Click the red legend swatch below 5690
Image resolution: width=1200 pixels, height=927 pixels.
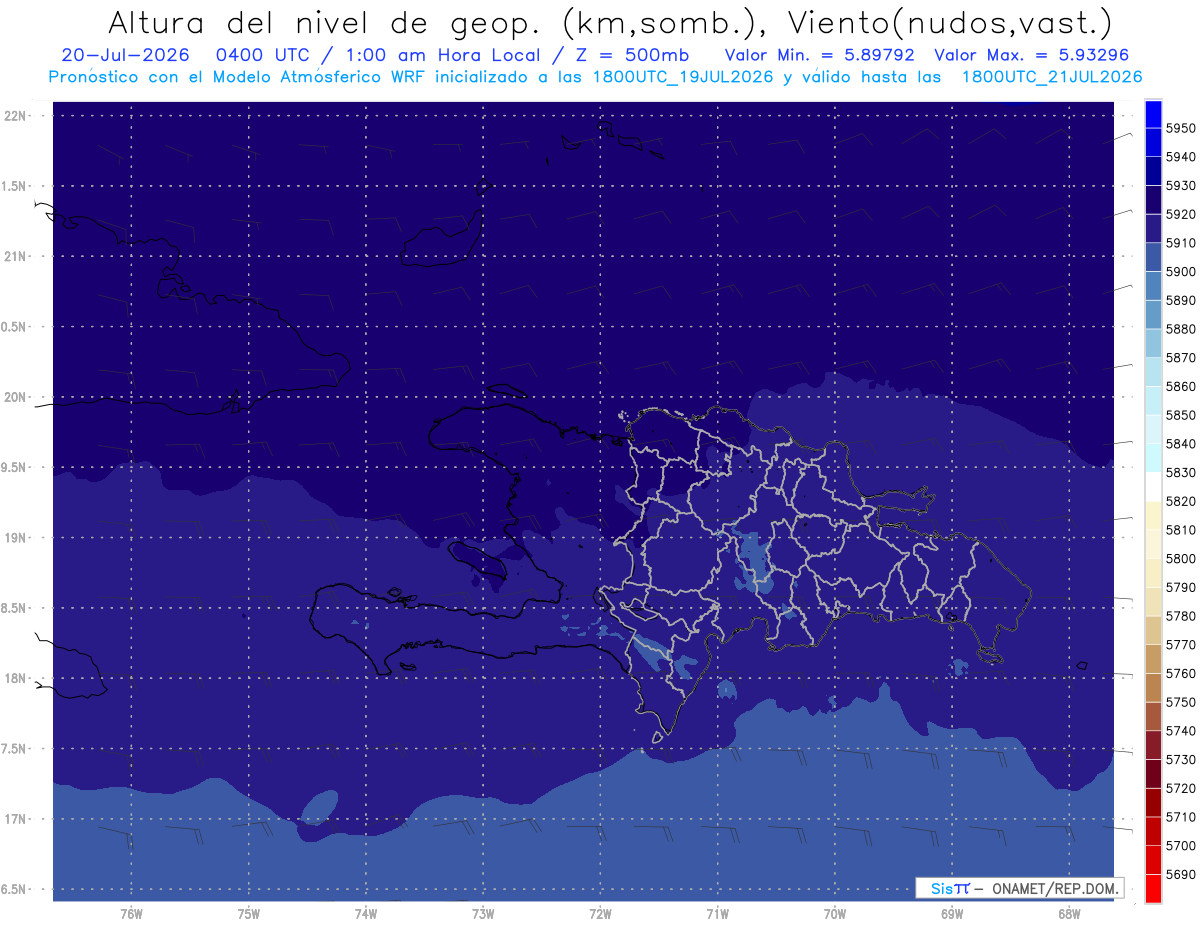pos(1152,888)
